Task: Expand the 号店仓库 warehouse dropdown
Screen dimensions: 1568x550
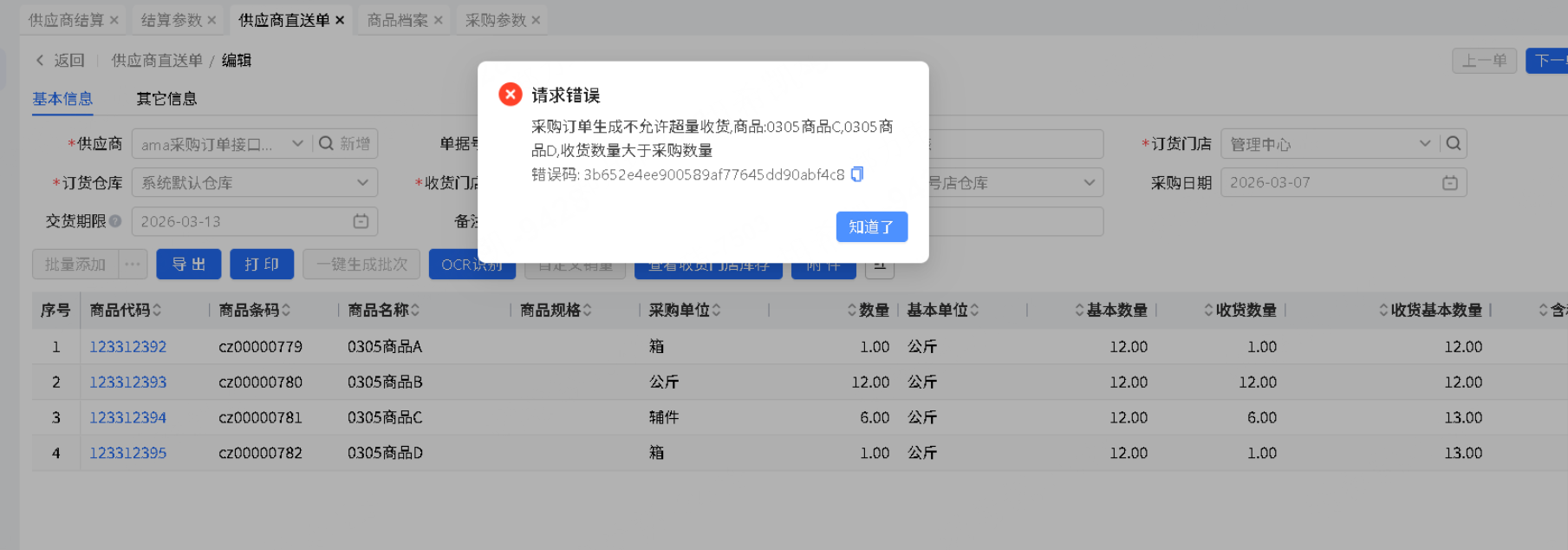Action: point(1089,182)
